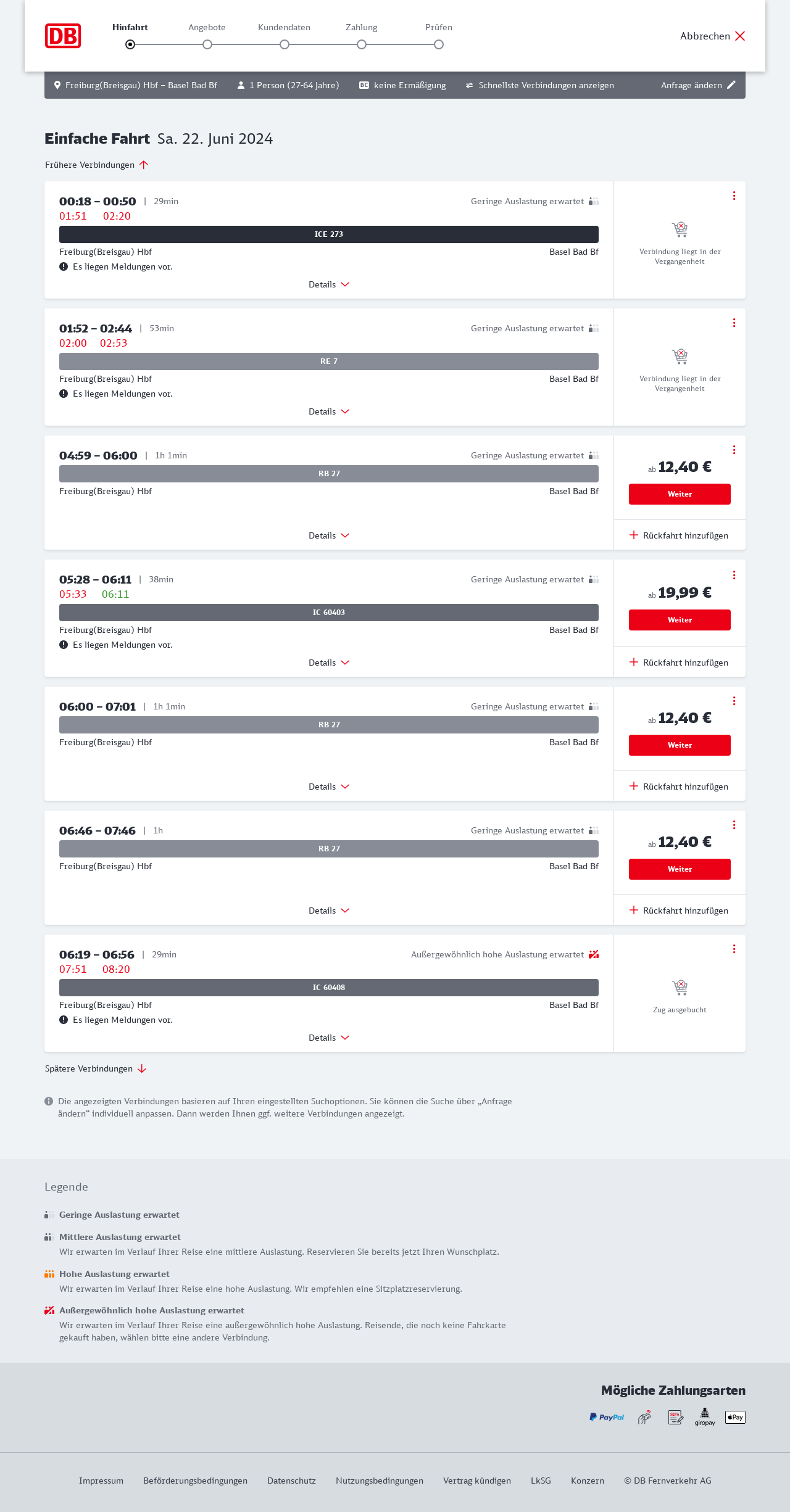Open the Datenschutz footer link

tap(291, 1481)
